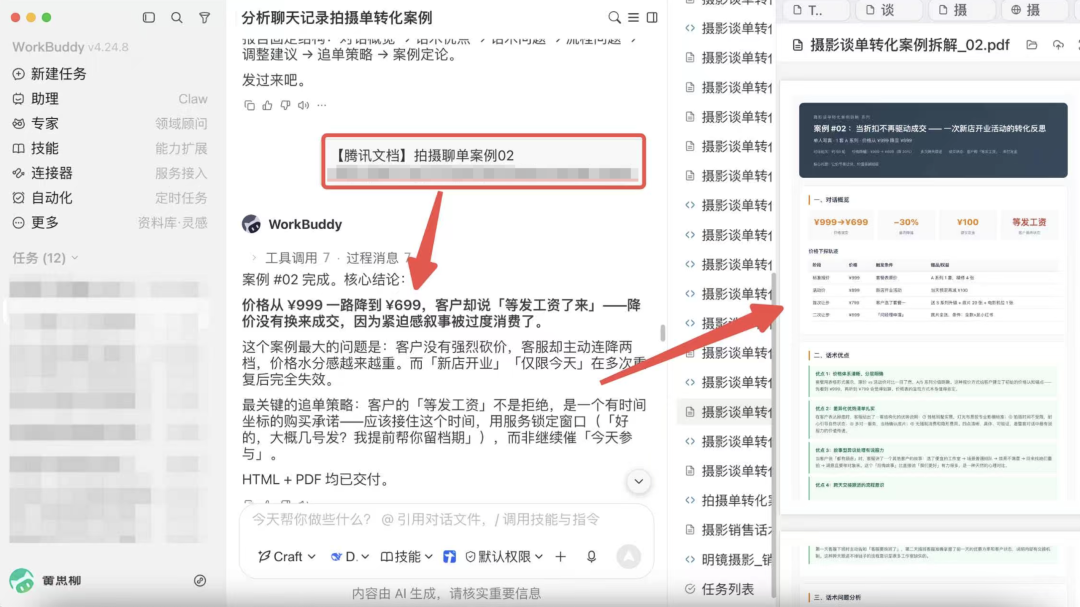Open the 默认权限 permissions dropdown
1080x607 pixels.
click(x=504, y=556)
